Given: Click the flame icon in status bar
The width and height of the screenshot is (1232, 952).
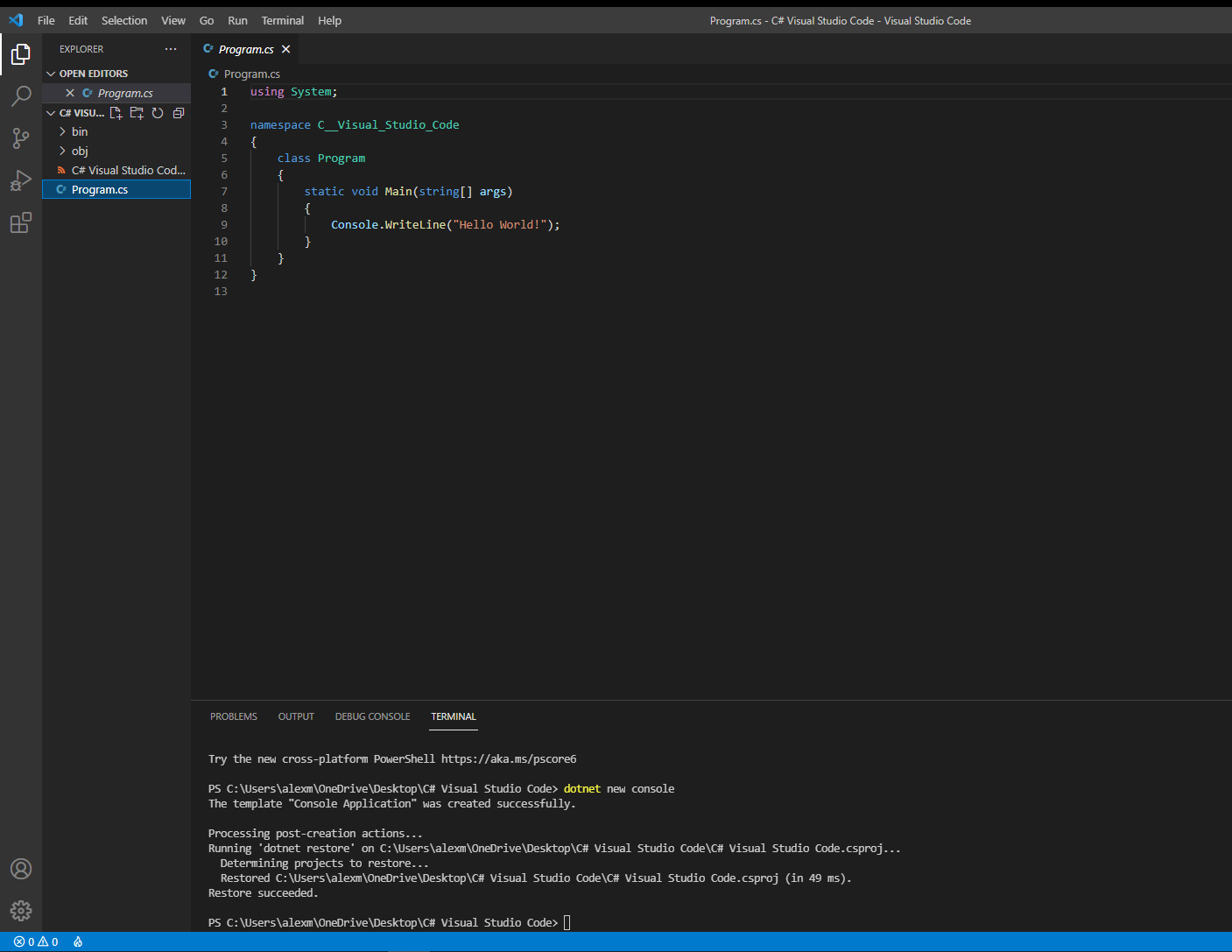Looking at the screenshot, I should pos(78,941).
